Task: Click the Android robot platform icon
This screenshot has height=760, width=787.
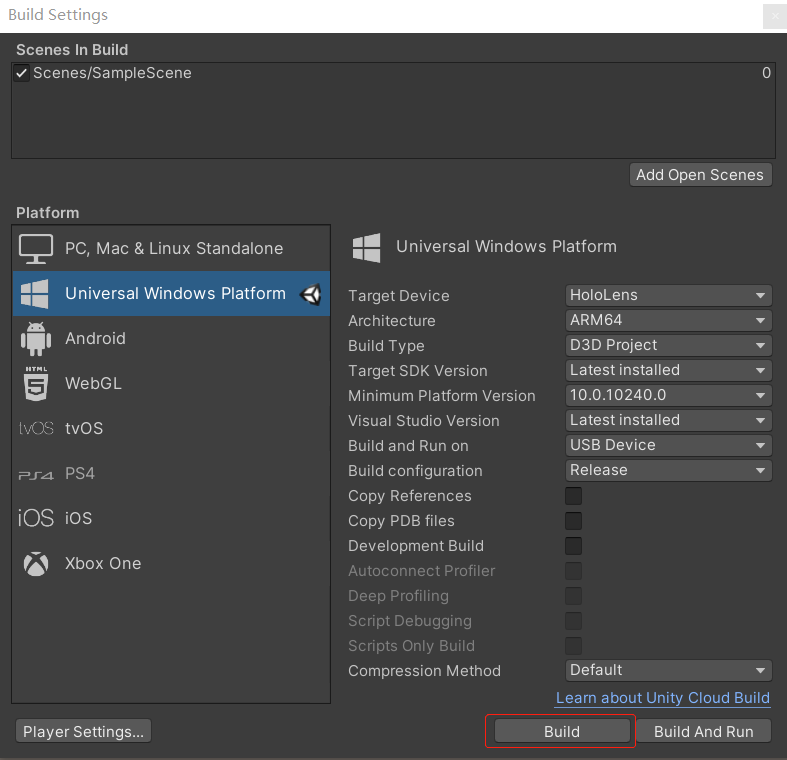Action: point(36,338)
